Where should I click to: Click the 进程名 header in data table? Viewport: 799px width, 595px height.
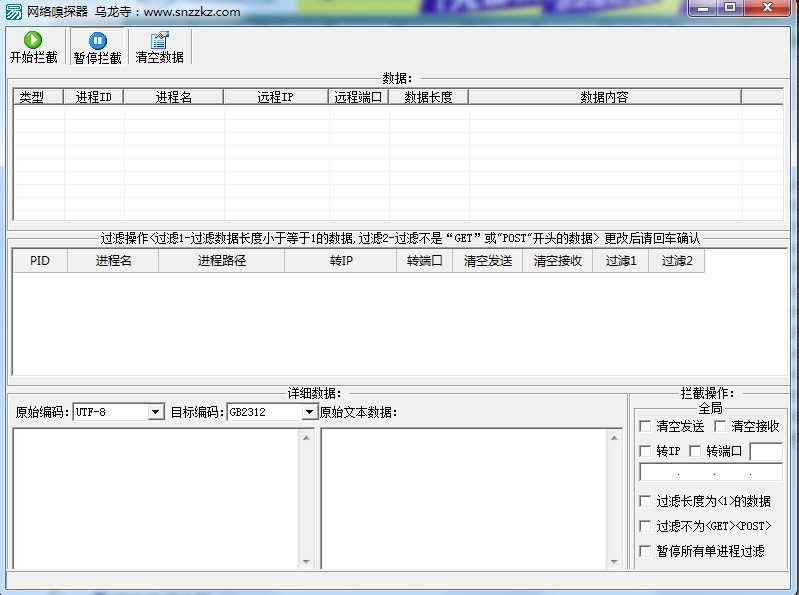(173, 97)
